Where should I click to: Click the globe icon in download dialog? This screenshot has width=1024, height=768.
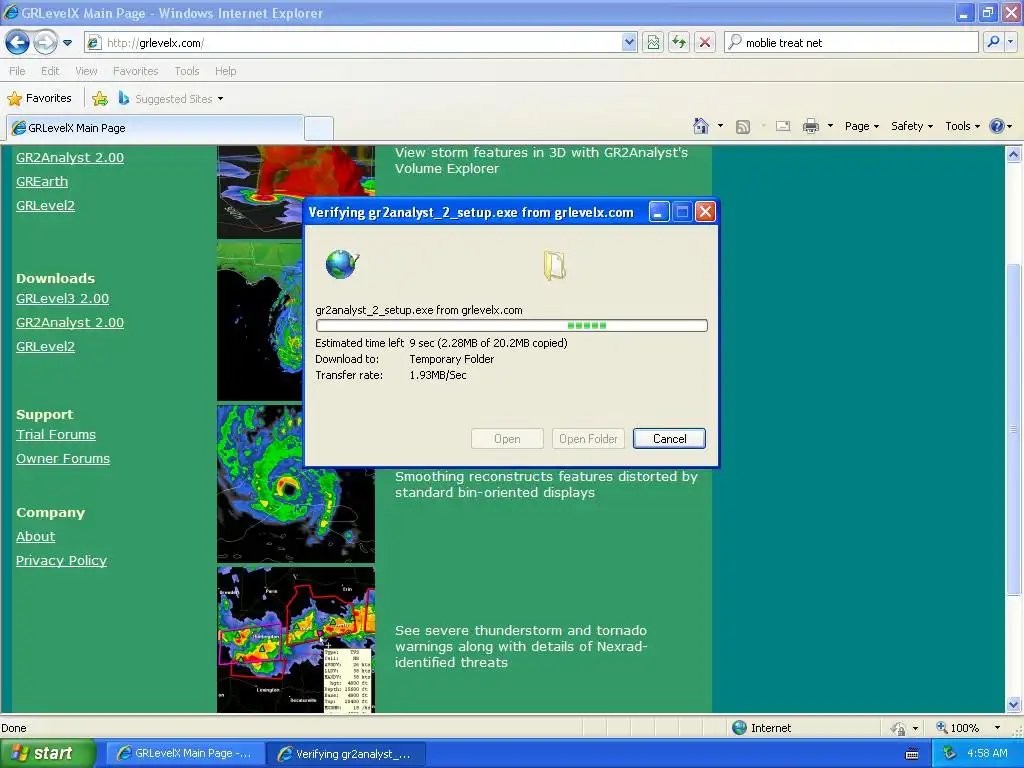pos(342,264)
